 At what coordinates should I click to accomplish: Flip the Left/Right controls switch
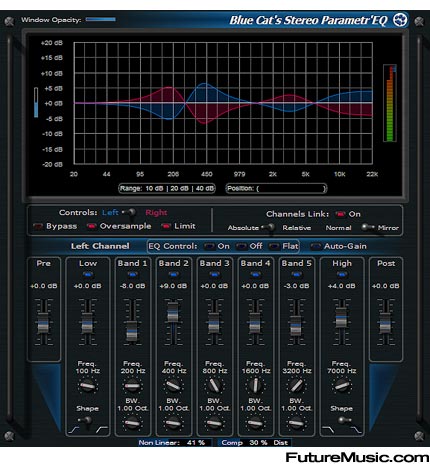[130, 212]
